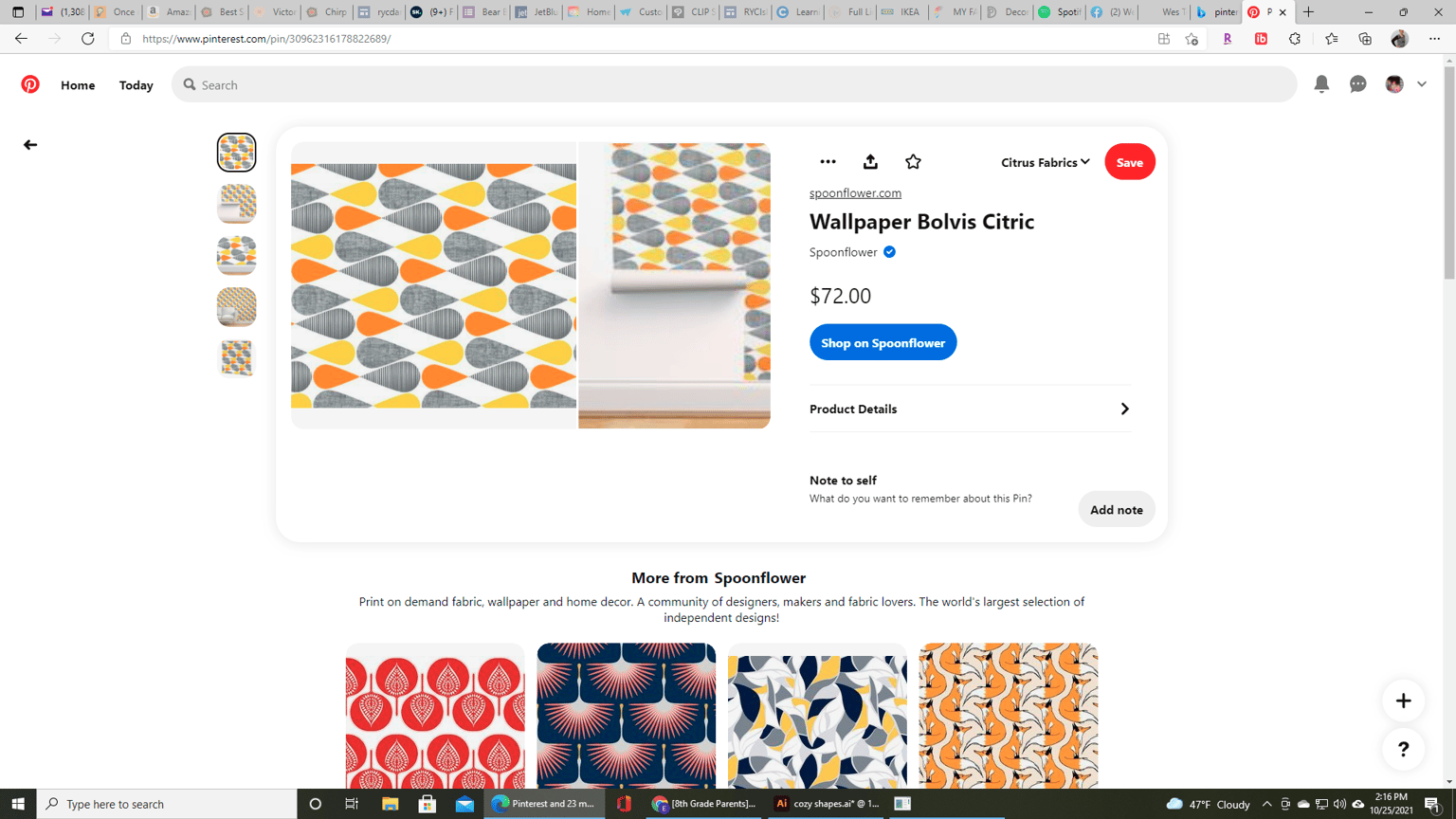Select the second pin thumbnail (wallpaper roll)

[x=236, y=204]
